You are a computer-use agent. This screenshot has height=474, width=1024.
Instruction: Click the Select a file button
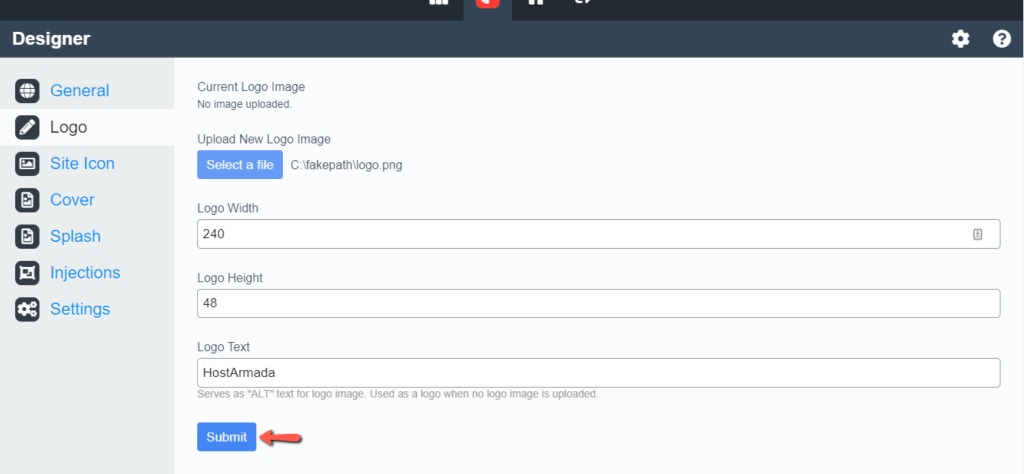coord(240,165)
